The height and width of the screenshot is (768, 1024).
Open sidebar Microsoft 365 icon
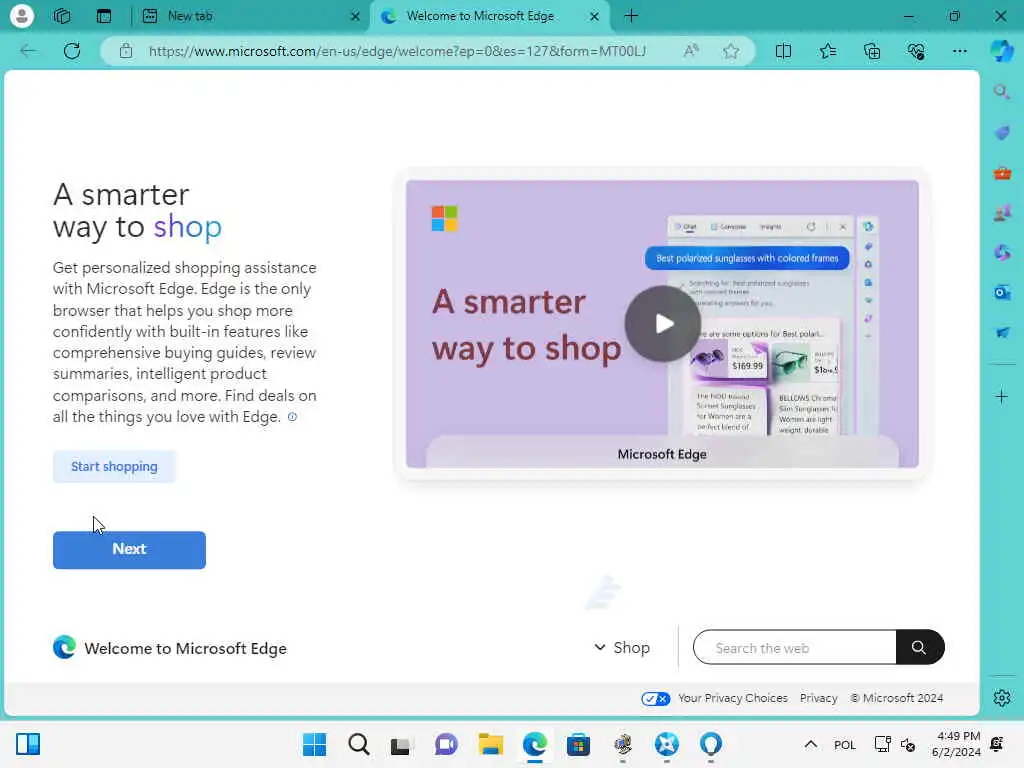1002,253
